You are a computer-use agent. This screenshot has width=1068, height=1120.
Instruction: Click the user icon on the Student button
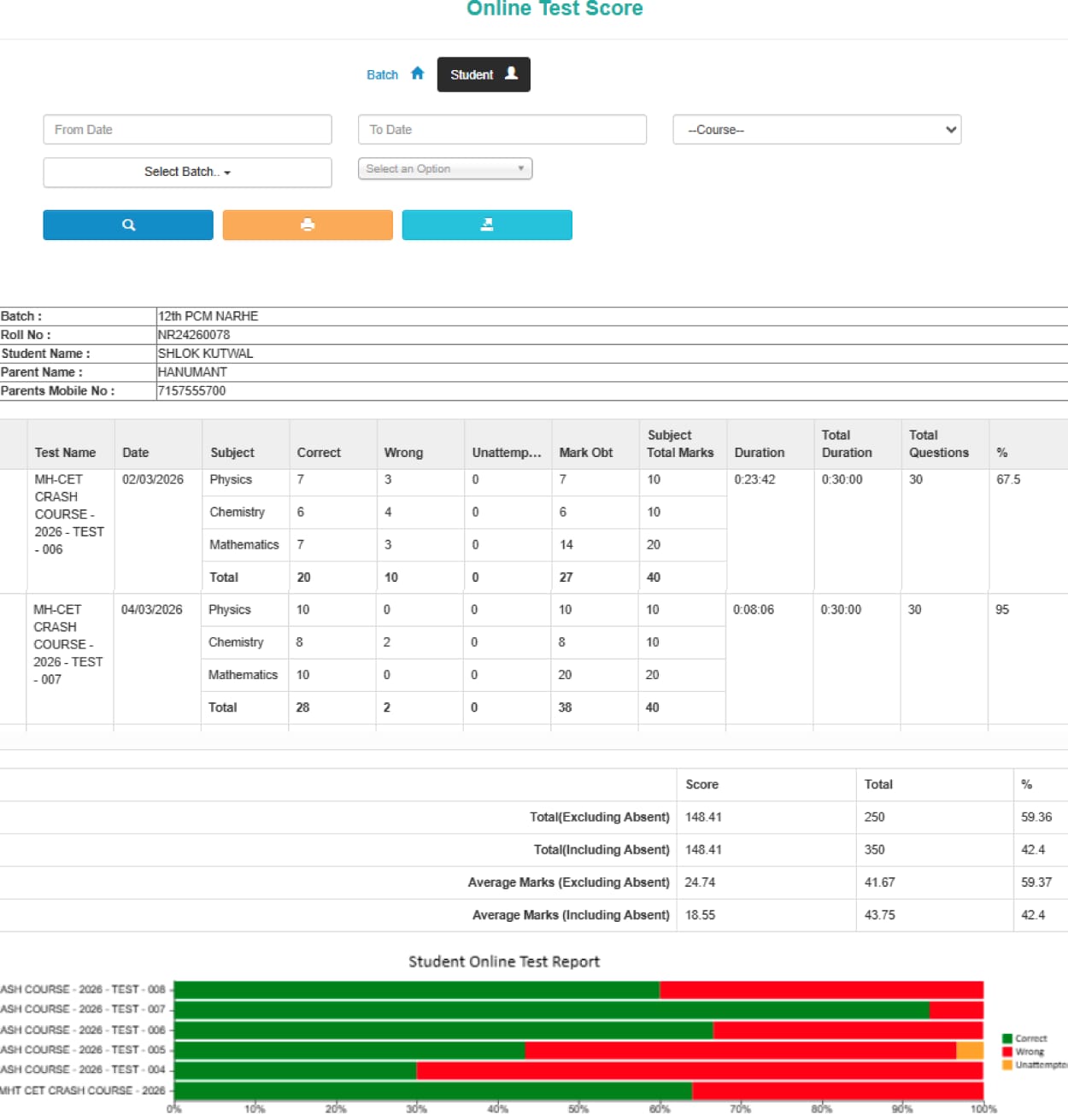[x=511, y=73]
